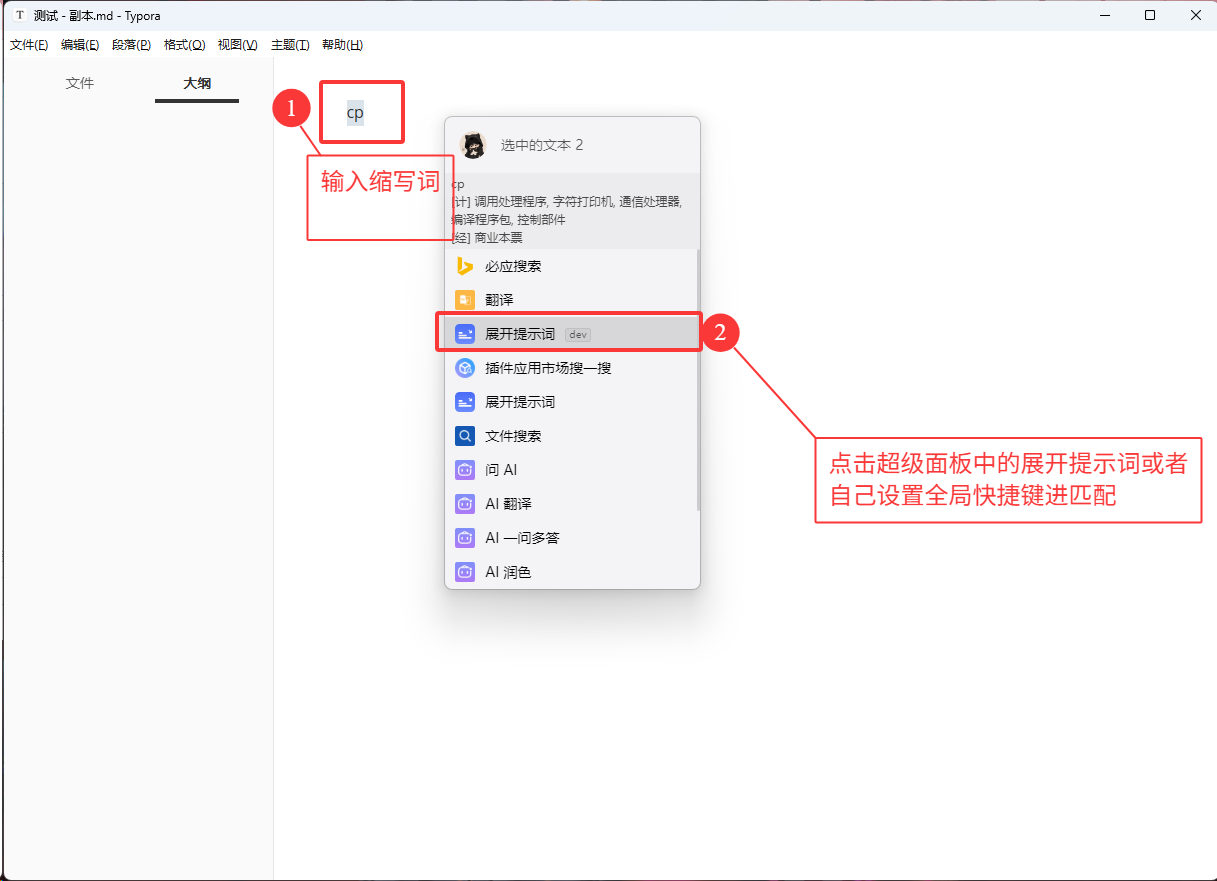The width and height of the screenshot is (1217, 881).
Task: Open the 文件(F) menu
Action: (x=29, y=45)
